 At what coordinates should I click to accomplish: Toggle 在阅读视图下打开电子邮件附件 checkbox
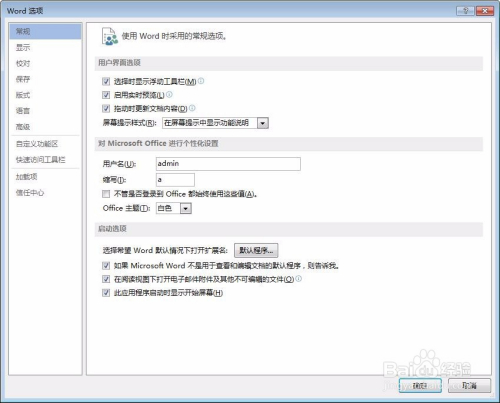(x=106, y=279)
